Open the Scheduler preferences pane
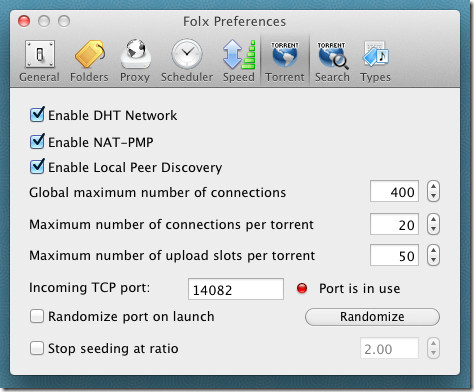The height and width of the screenshot is (392, 474). [187, 61]
